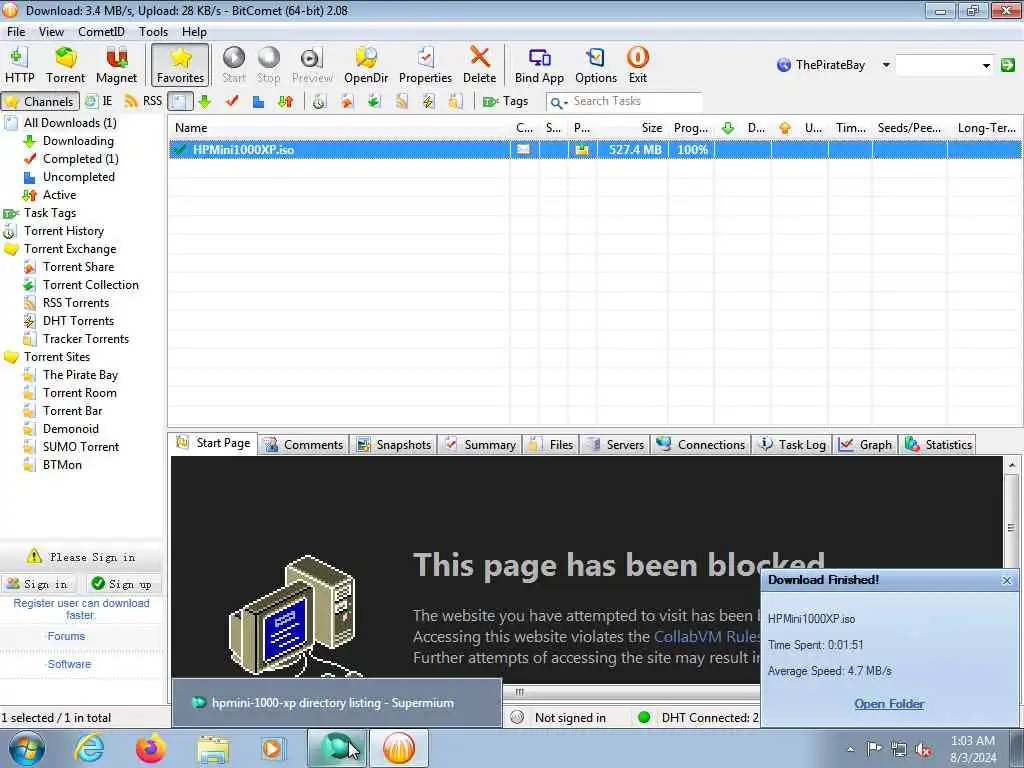Select All Downloads in sidebar
1024x768 pixels.
point(70,123)
